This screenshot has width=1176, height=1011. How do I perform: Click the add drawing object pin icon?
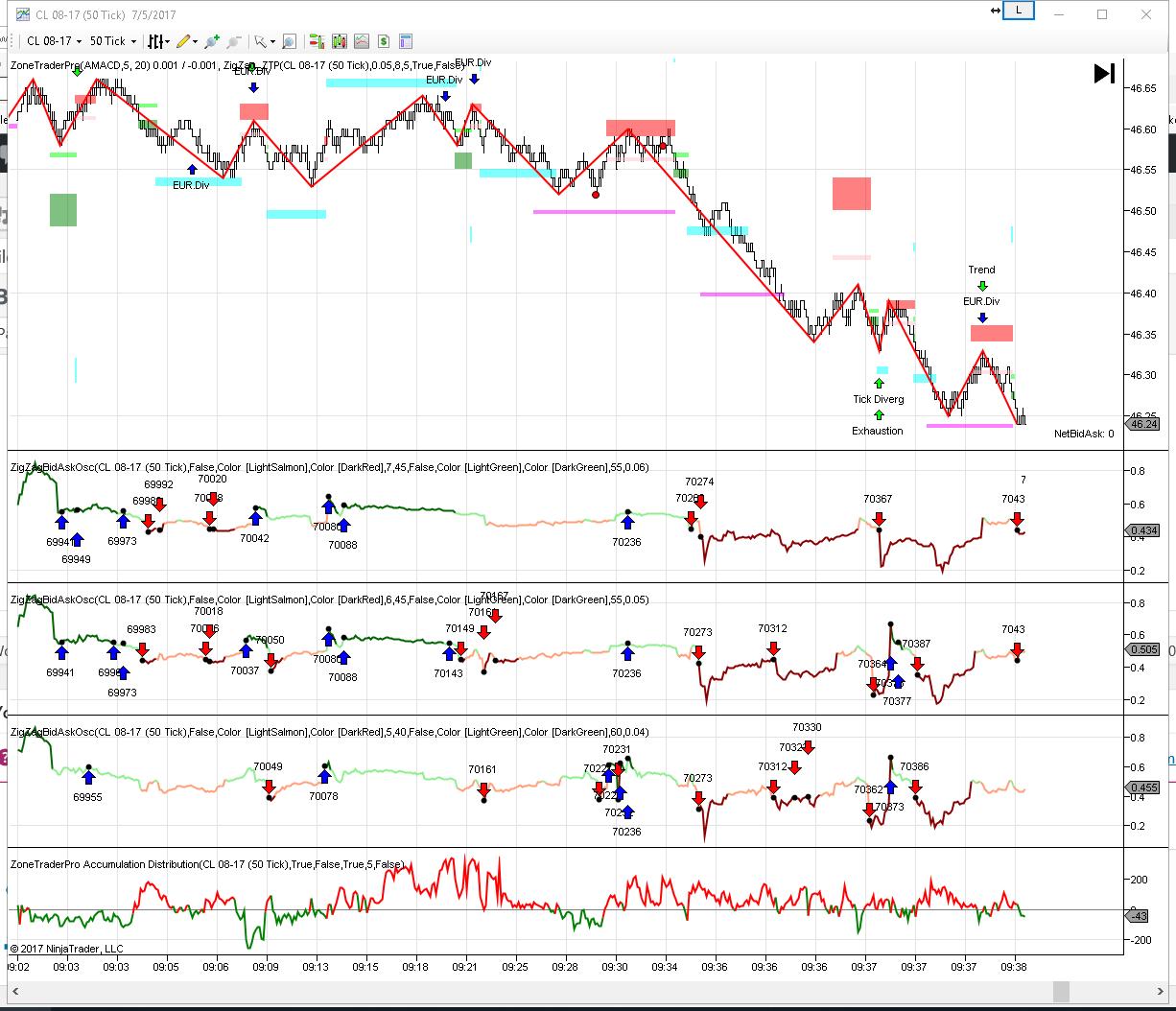[213, 41]
